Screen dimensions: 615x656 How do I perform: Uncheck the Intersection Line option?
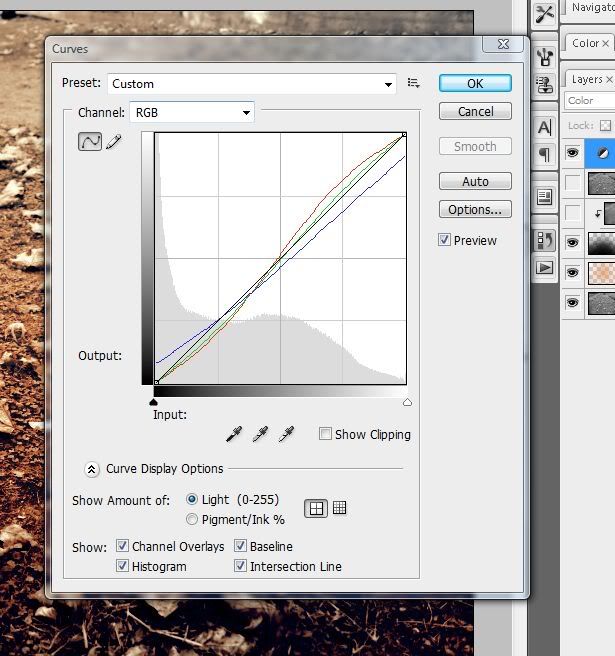pos(240,566)
